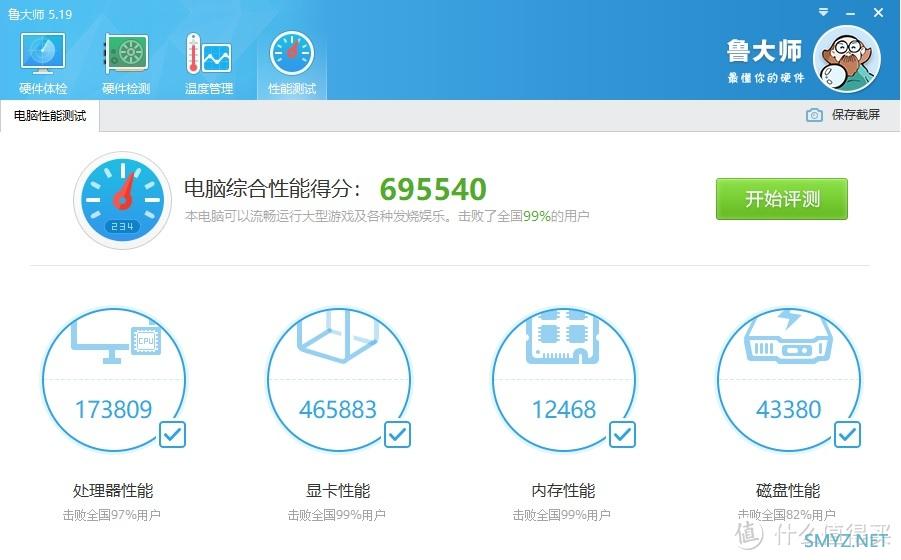This screenshot has height=560, width=901.
Task: Toggle the 内存性能 checkbox
Action: (x=622, y=434)
